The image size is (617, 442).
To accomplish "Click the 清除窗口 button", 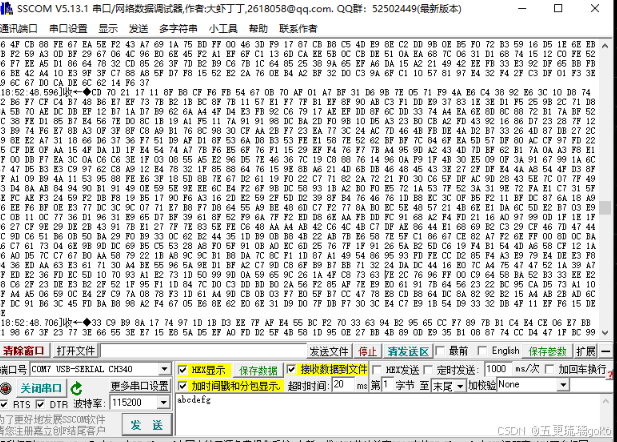I will [x=24, y=351].
